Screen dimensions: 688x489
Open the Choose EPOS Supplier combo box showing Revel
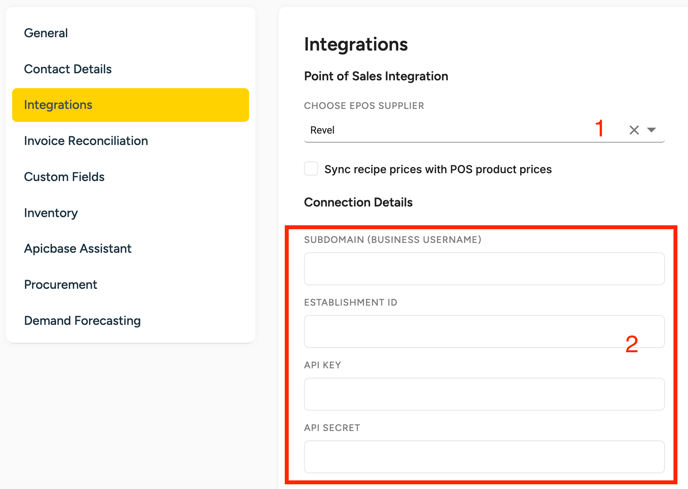click(450, 130)
